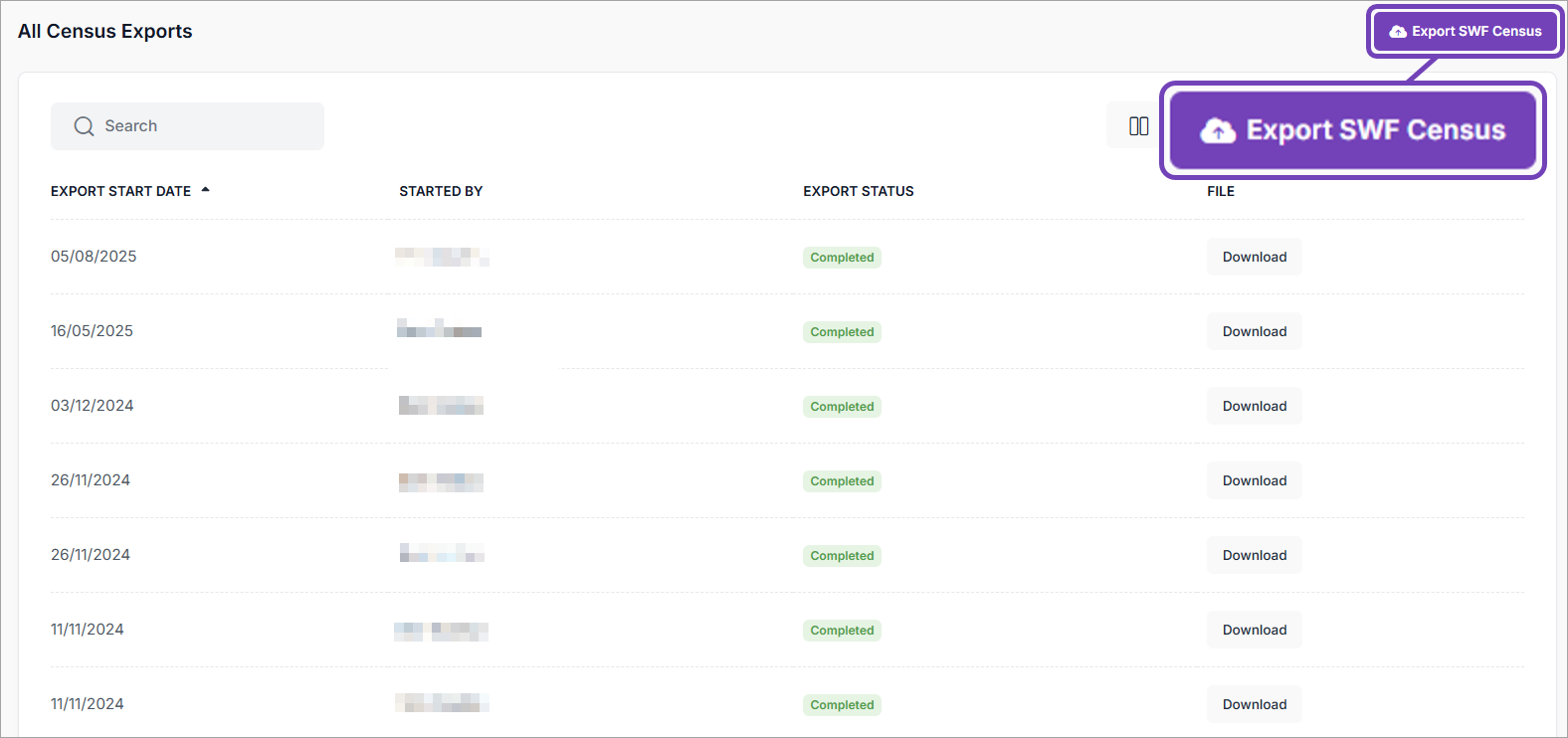
Task: Click the cloud upload icon in the enlarged Export button
Action: point(1218,130)
